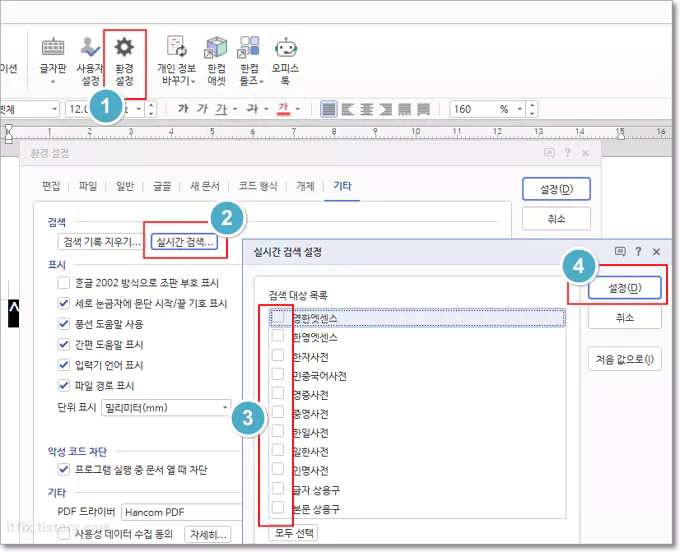Expand underline style dropdown arrow

click(x=235, y=109)
